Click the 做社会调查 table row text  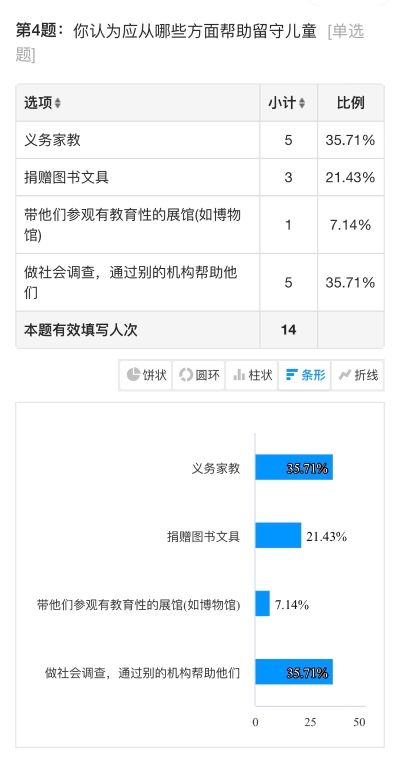(x=131, y=282)
